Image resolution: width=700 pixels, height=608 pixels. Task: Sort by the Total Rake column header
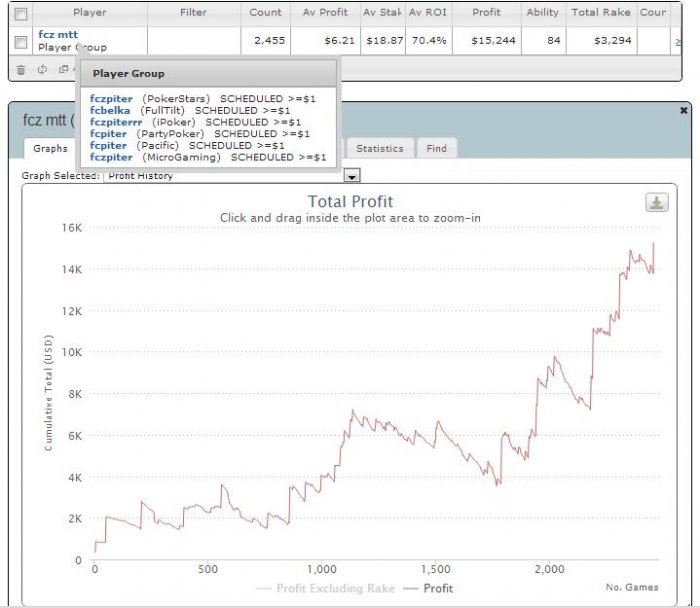(601, 12)
